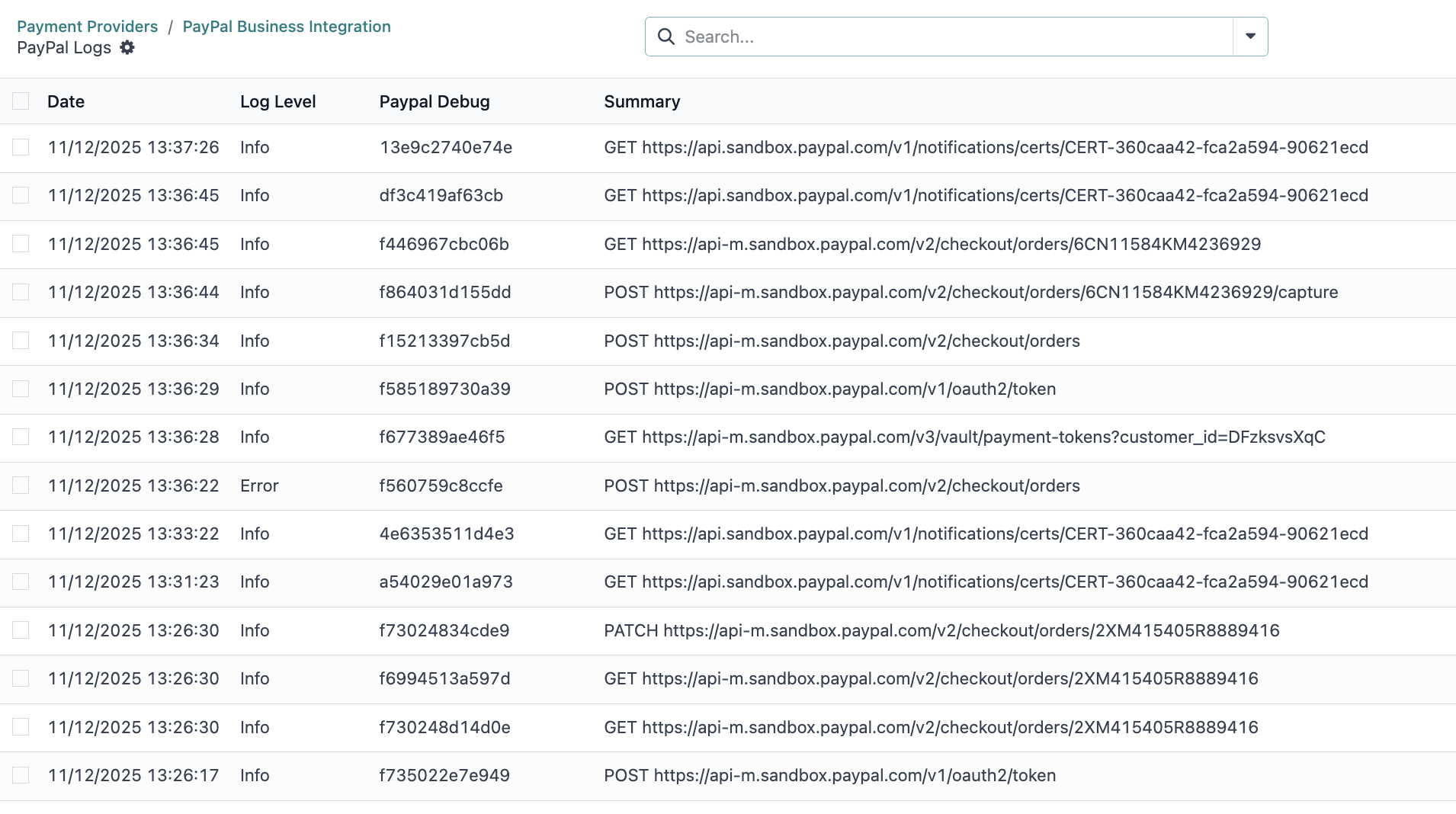The width and height of the screenshot is (1456, 814).
Task: Type in the Search field
Action: (x=953, y=37)
